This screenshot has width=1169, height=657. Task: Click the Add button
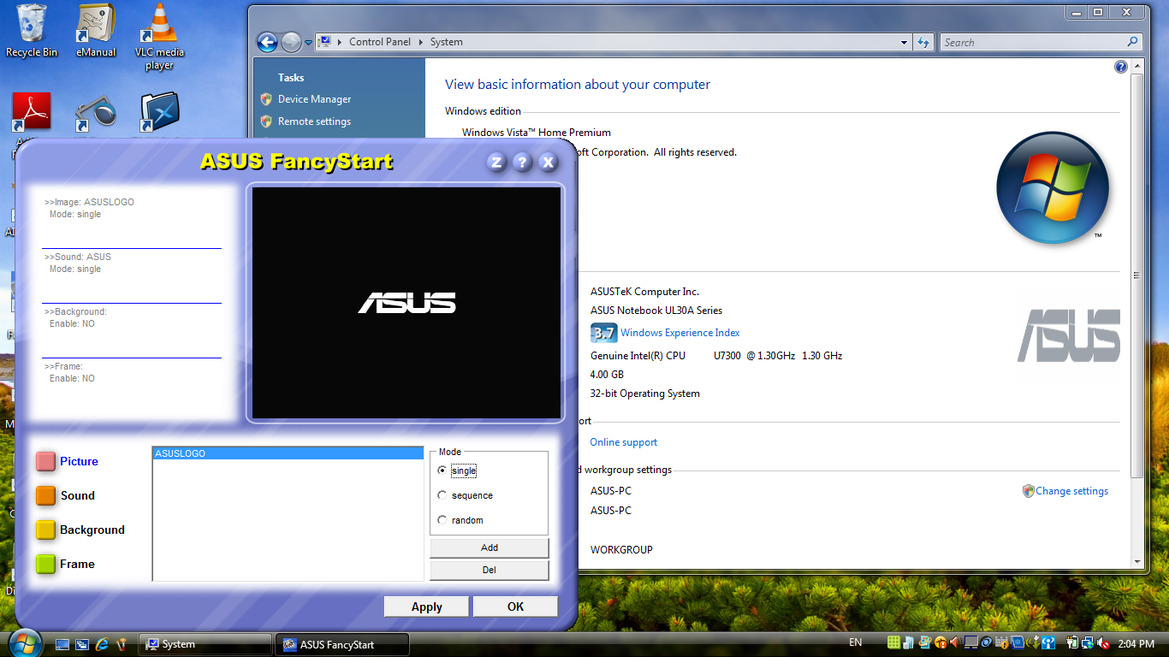(489, 548)
